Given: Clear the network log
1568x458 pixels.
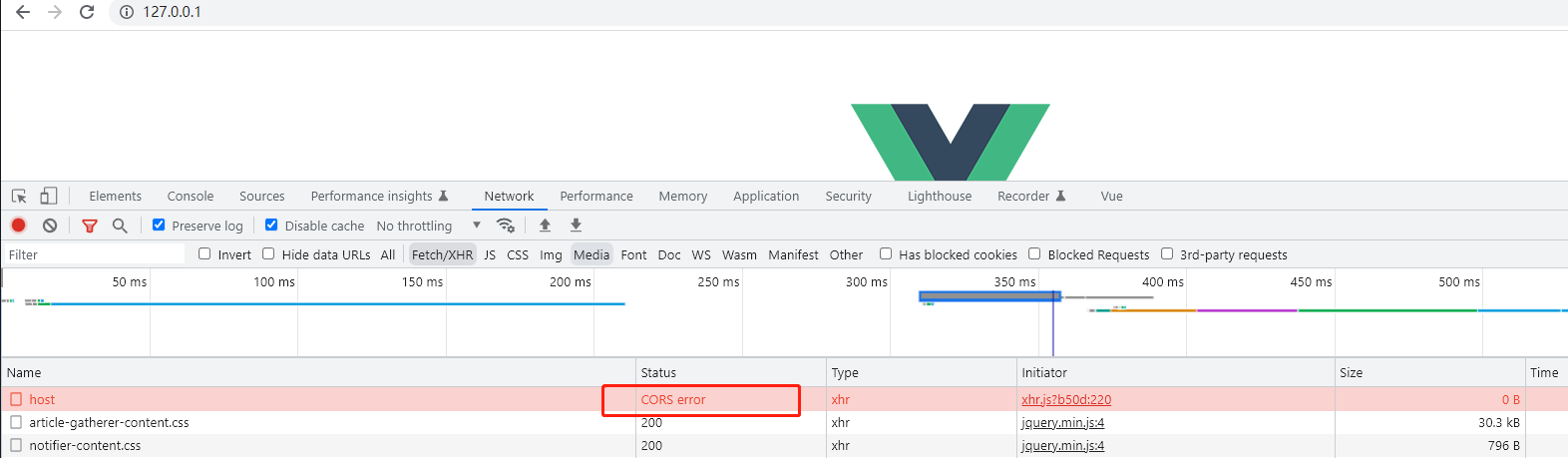Looking at the screenshot, I should [50, 226].
